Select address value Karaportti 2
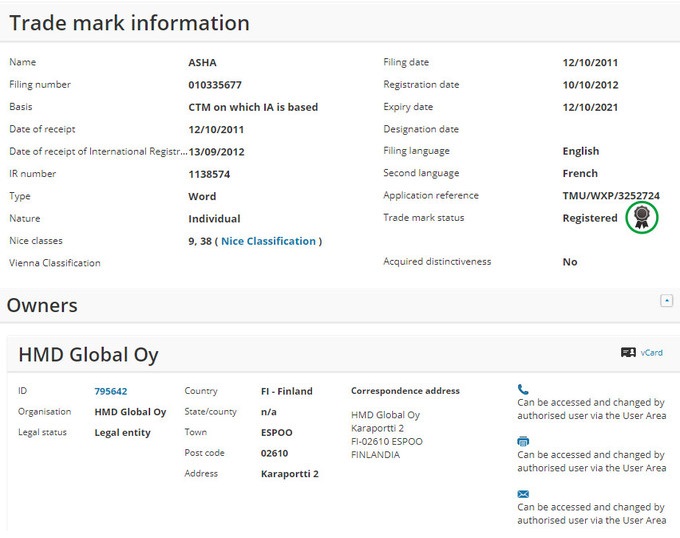This screenshot has width=680, height=538. coord(290,474)
